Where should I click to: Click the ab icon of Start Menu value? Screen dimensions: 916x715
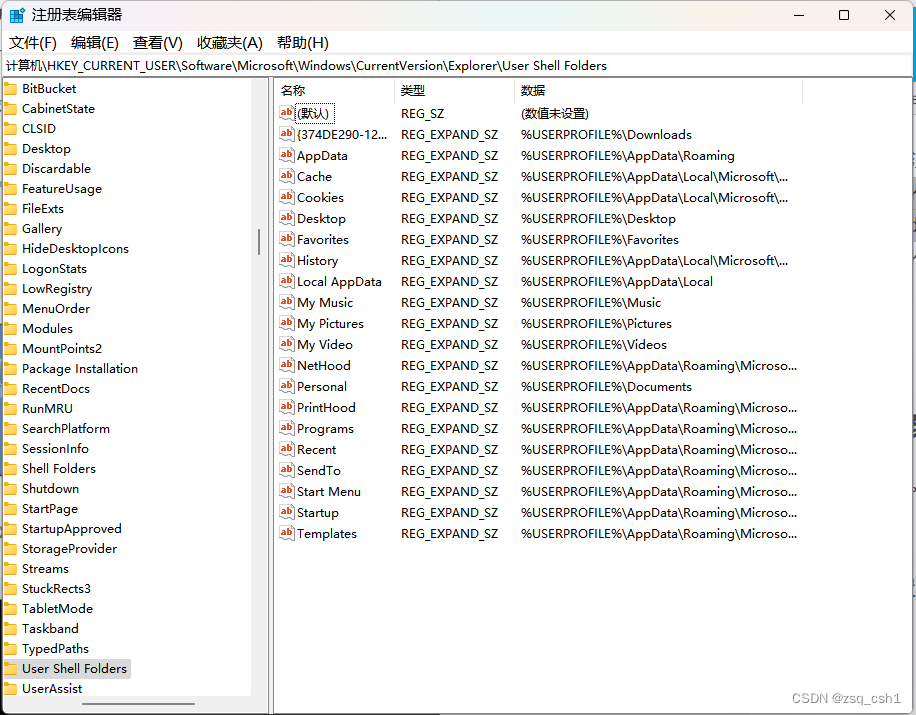coord(286,491)
